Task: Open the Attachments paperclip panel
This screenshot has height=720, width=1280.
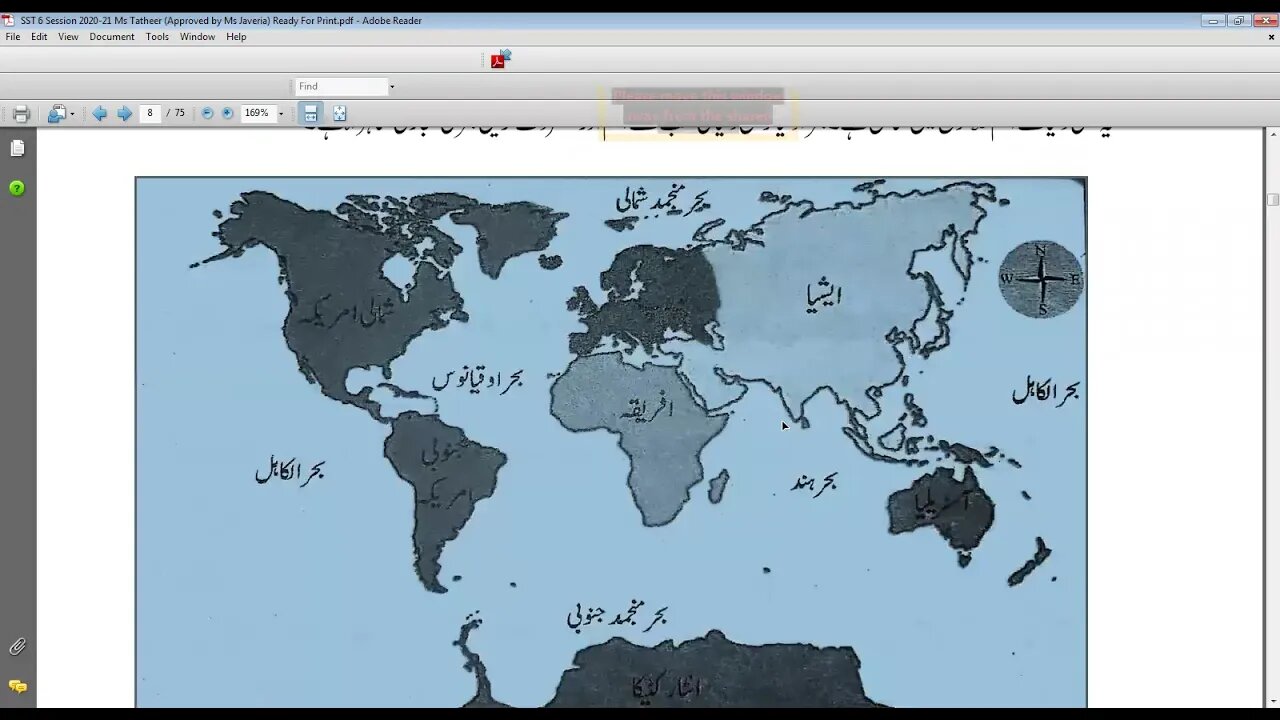Action: coord(17,647)
